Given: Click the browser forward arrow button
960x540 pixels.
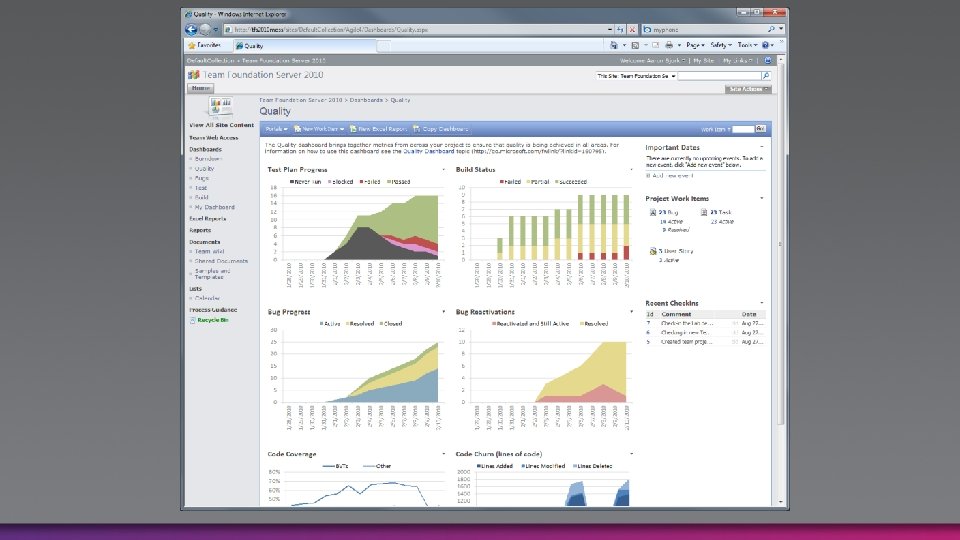Looking at the screenshot, I should [x=205, y=29].
